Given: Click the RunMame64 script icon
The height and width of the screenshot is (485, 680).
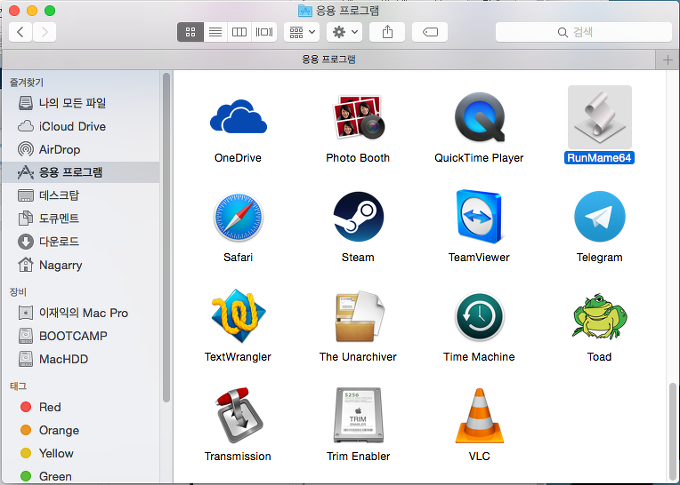Looking at the screenshot, I should [x=600, y=117].
